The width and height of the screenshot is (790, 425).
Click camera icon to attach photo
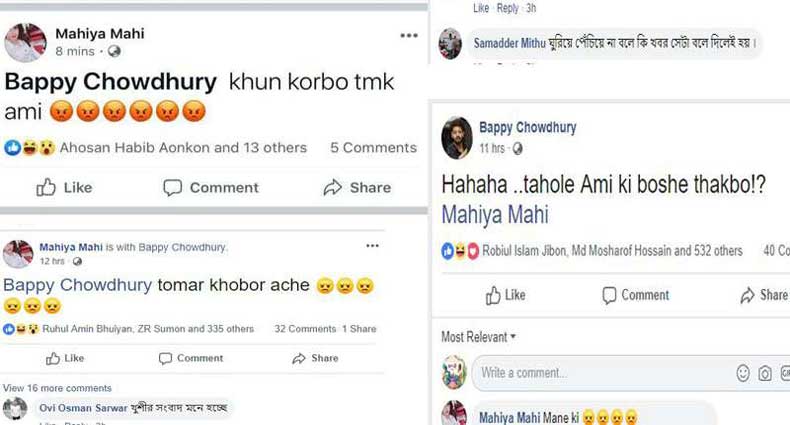click(x=765, y=373)
